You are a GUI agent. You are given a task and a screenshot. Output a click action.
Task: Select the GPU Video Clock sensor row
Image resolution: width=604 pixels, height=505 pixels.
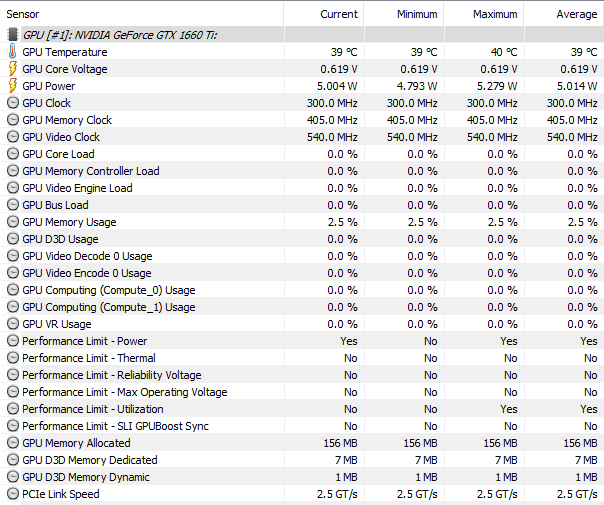click(x=302, y=137)
